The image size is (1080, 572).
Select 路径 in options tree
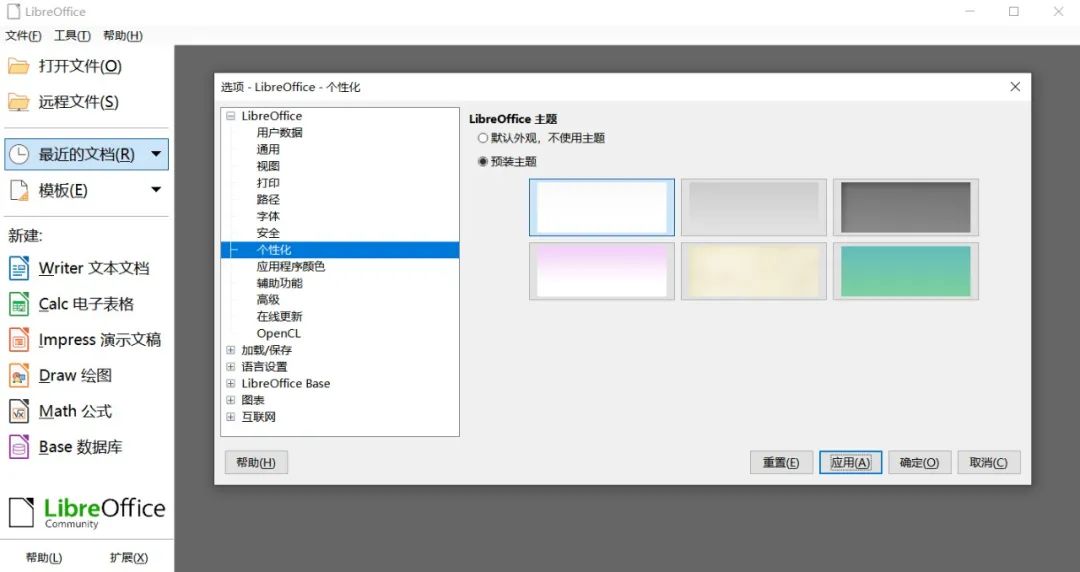(268, 199)
